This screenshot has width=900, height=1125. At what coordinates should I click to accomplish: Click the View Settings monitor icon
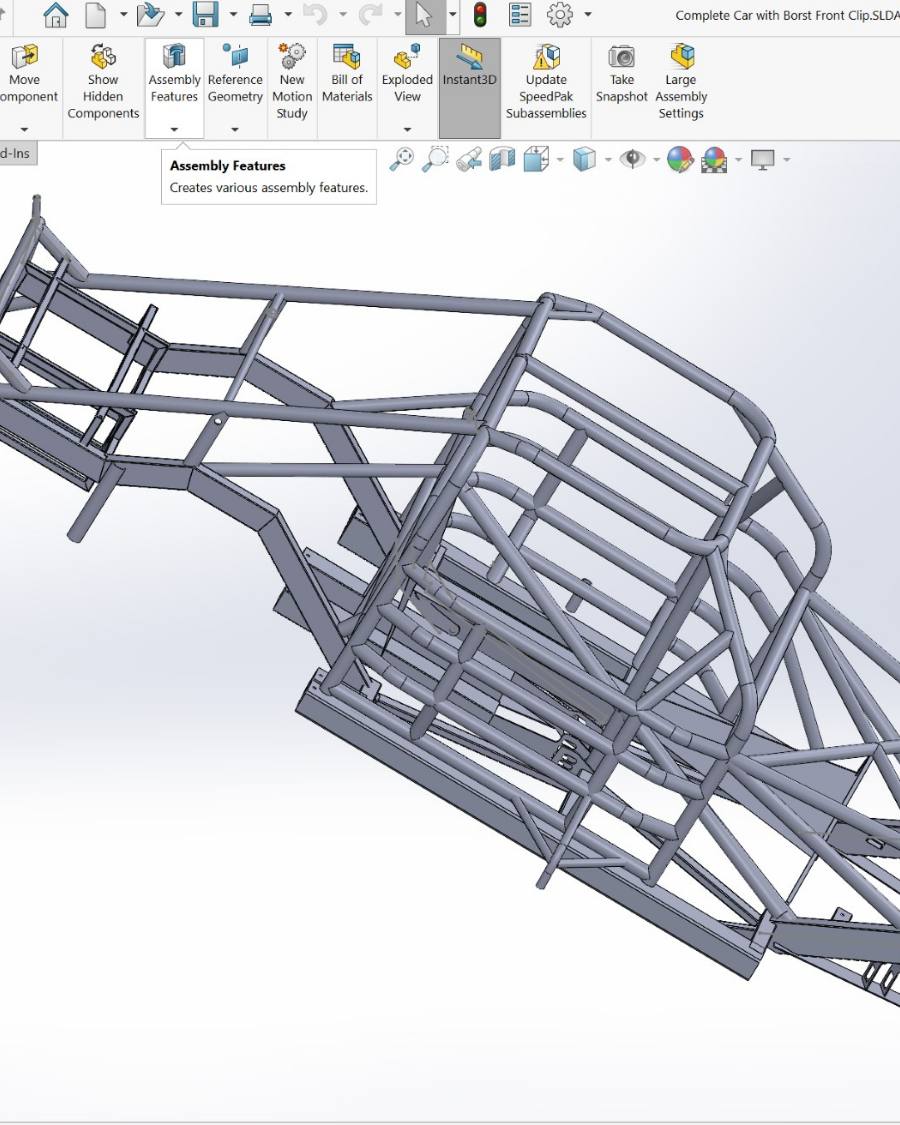pyautogui.click(x=762, y=159)
